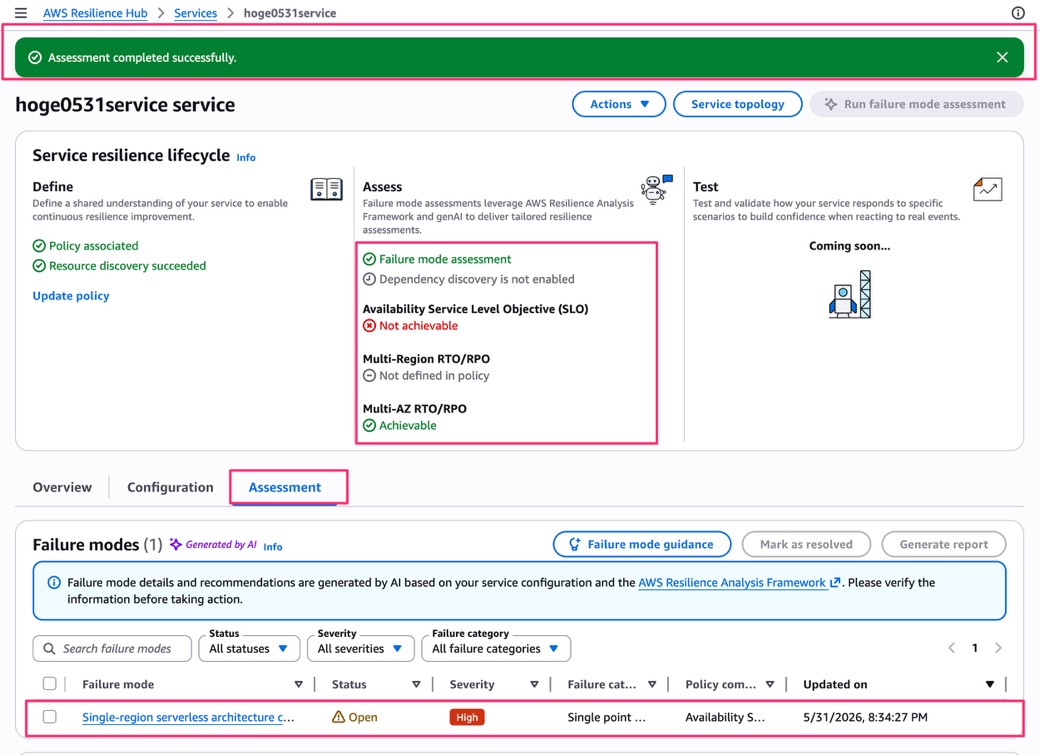Click the Update policy link
Screen dimensions: 1040x755
point(71,296)
